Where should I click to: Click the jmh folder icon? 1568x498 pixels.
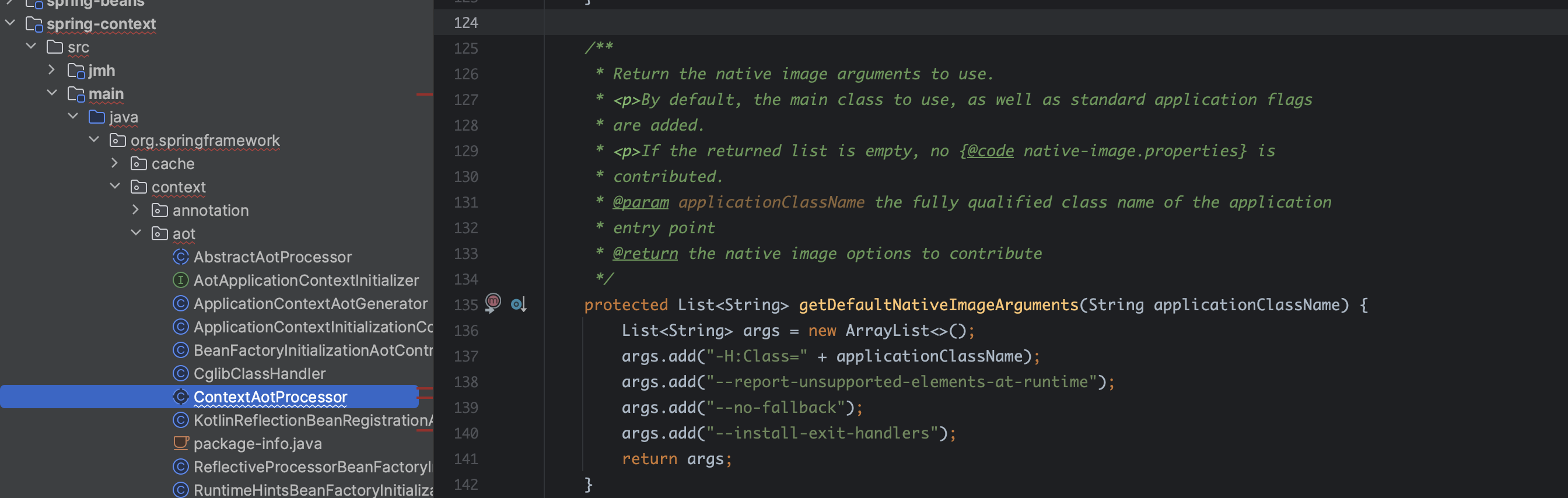pos(76,71)
